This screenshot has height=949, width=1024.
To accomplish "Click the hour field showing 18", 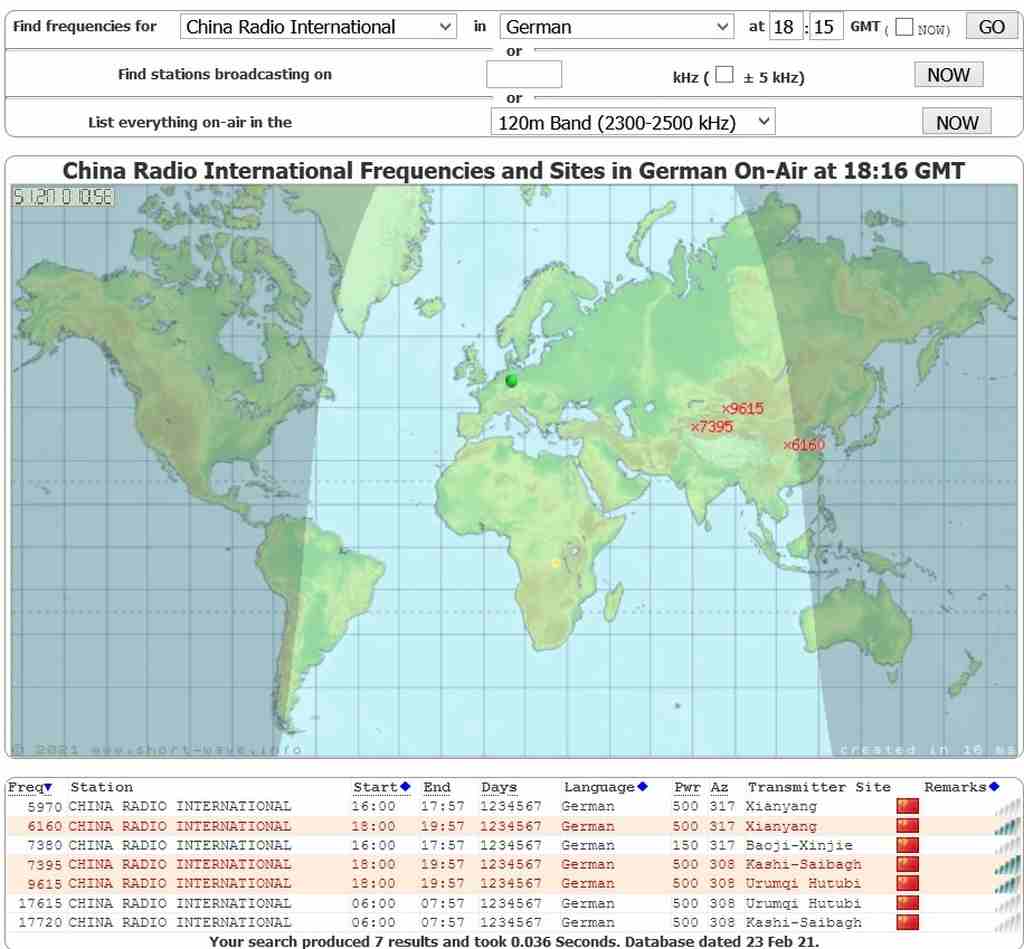I will 786,27.
